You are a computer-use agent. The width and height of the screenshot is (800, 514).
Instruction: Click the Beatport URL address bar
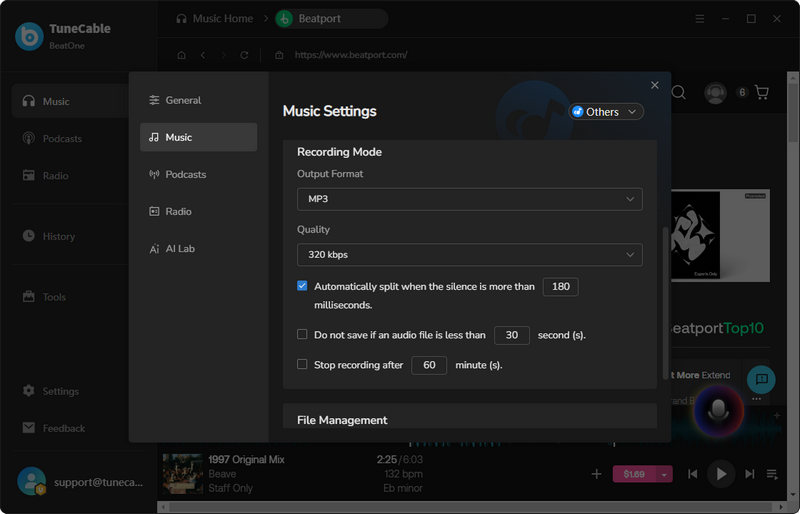click(351, 55)
